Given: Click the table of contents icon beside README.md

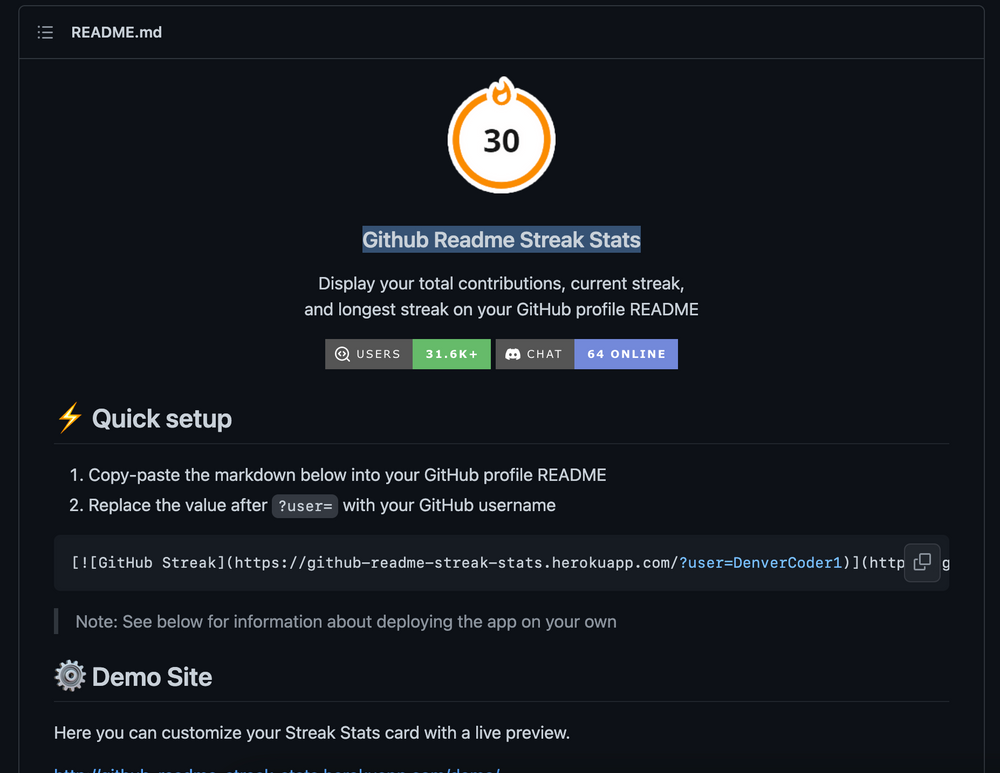Looking at the screenshot, I should click(x=45, y=32).
